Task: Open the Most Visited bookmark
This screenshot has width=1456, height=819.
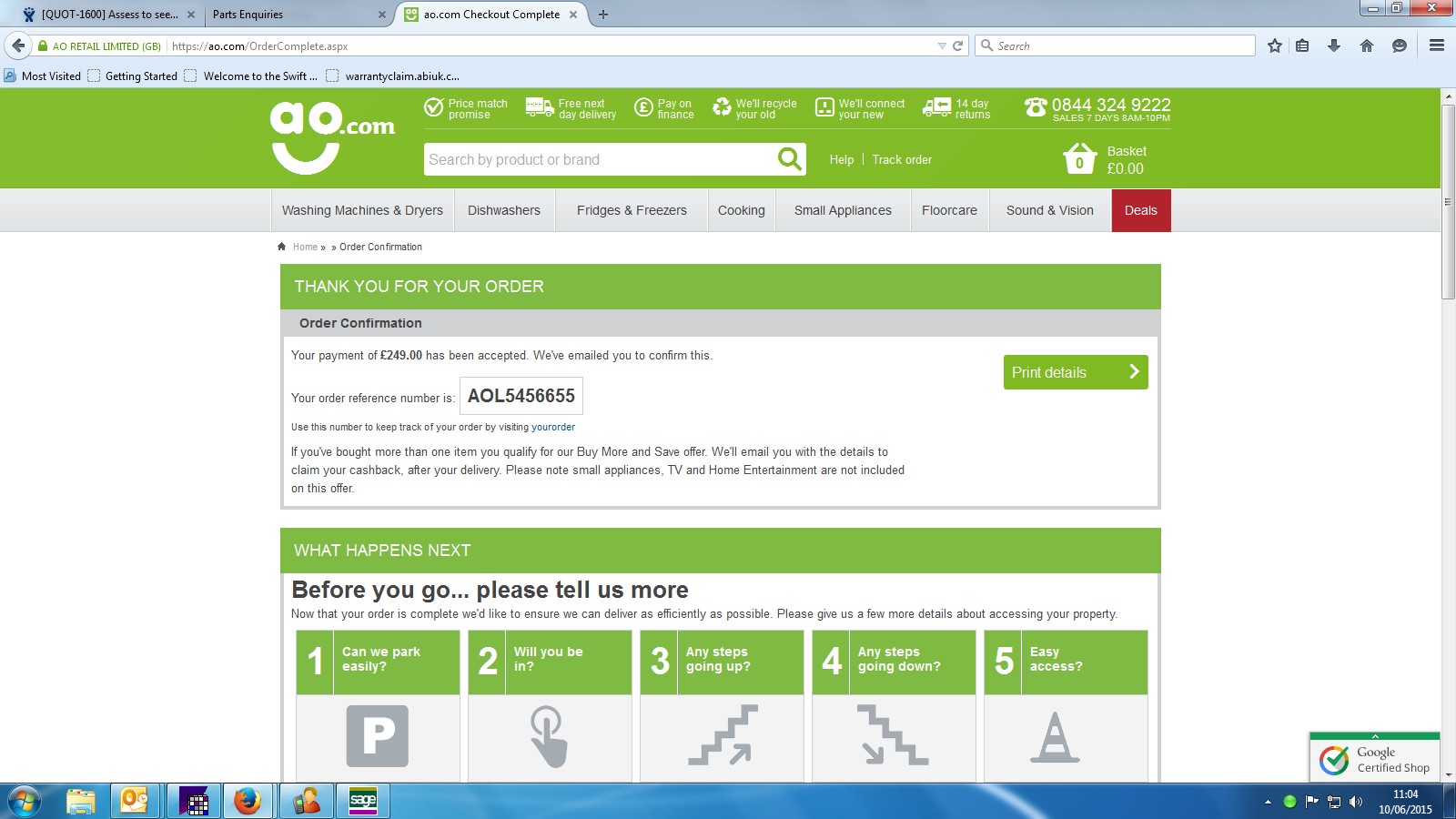Action: 43,76
